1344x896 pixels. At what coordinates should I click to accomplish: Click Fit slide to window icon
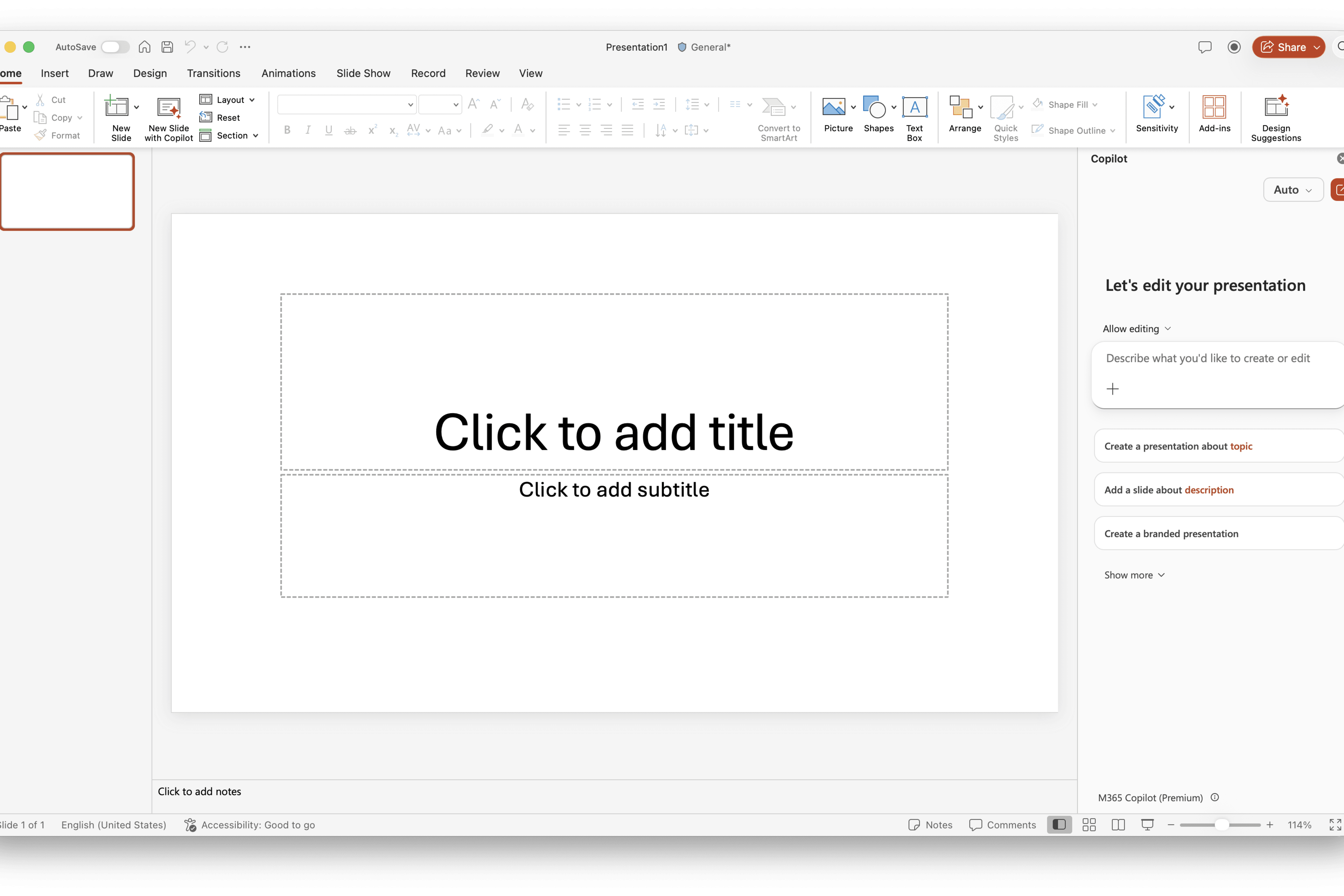coord(1335,825)
